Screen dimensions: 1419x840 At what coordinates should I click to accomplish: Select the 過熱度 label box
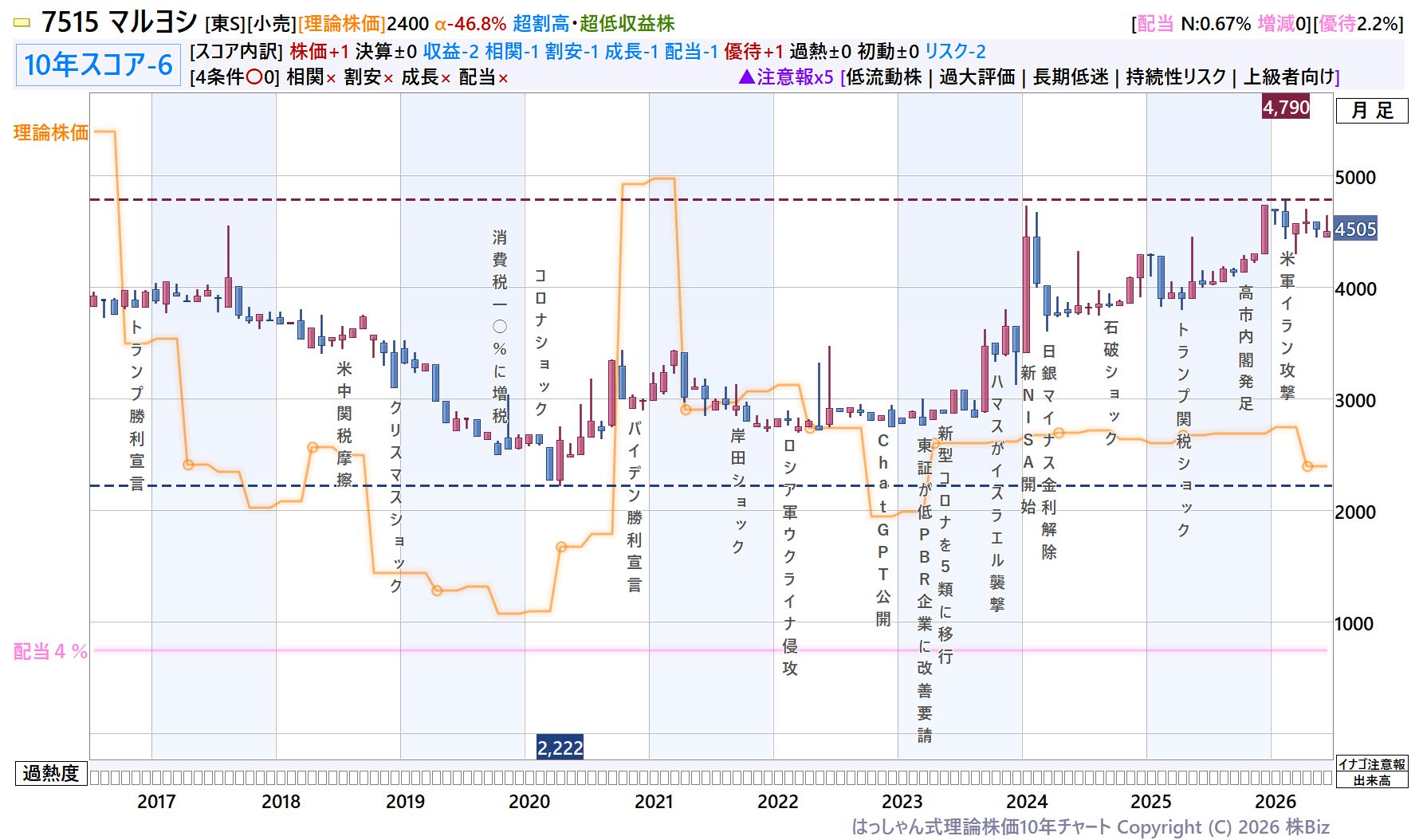coord(51,773)
